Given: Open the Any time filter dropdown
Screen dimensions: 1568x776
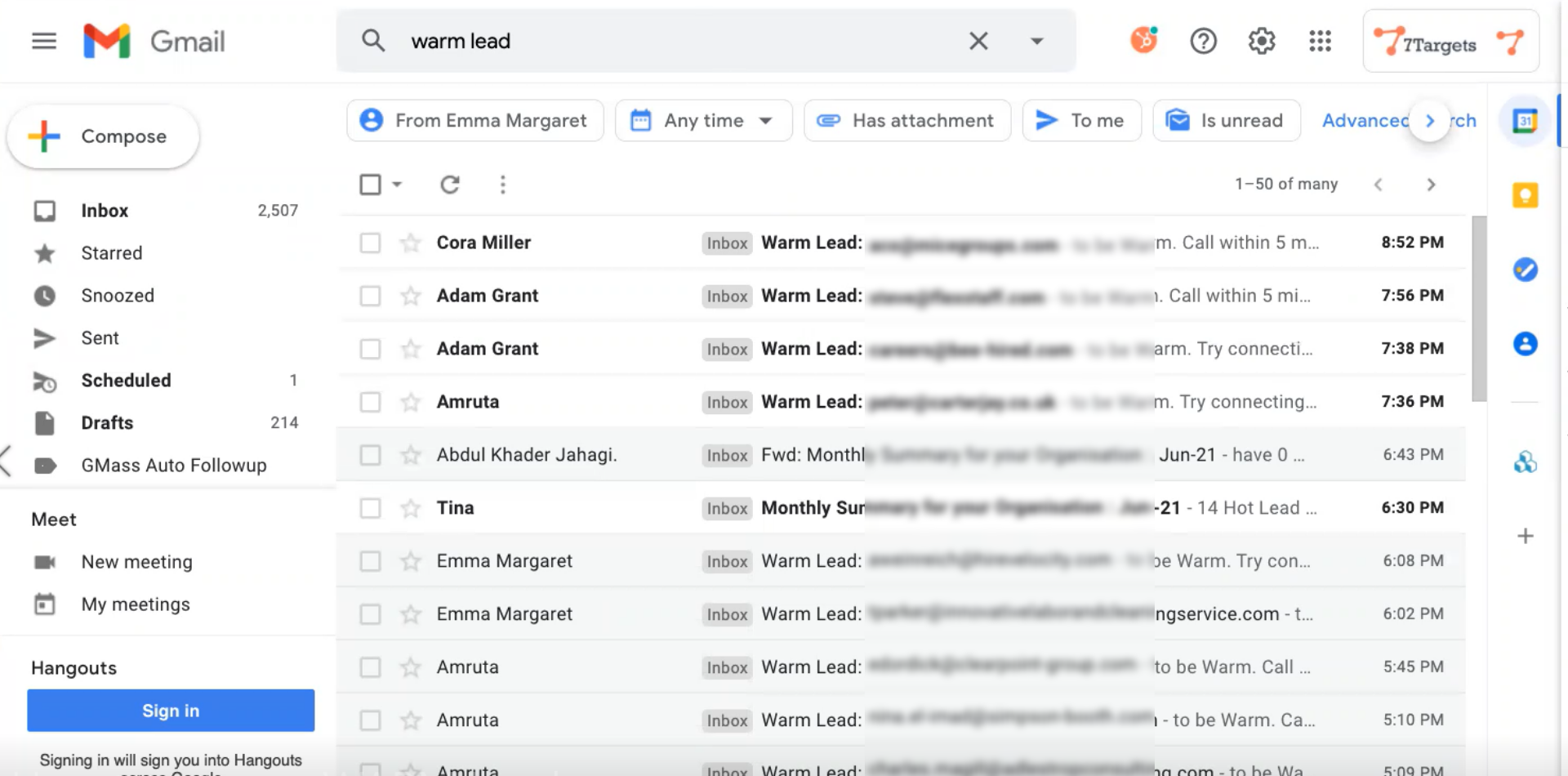Looking at the screenshot, I should [x=703, y=121].
